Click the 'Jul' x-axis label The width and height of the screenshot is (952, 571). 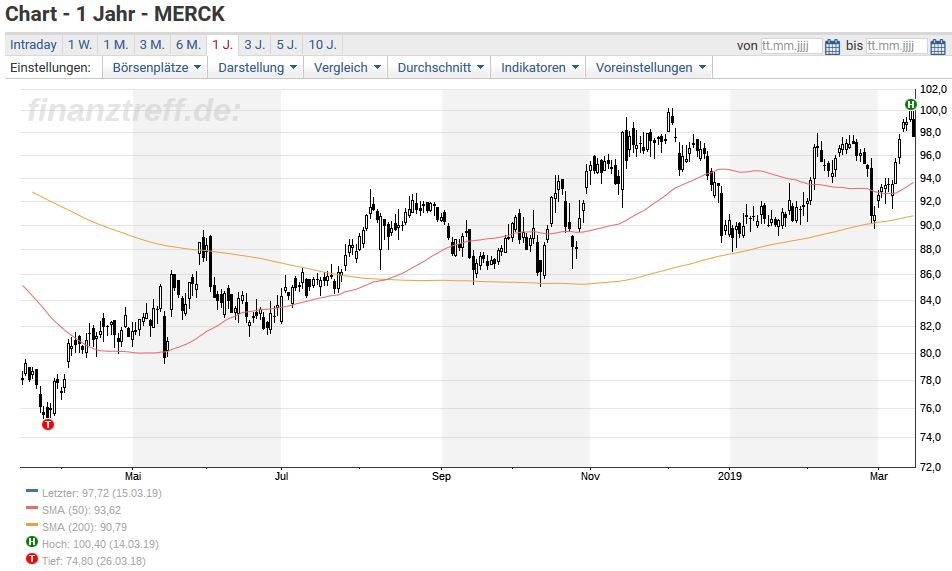[281, 476]
